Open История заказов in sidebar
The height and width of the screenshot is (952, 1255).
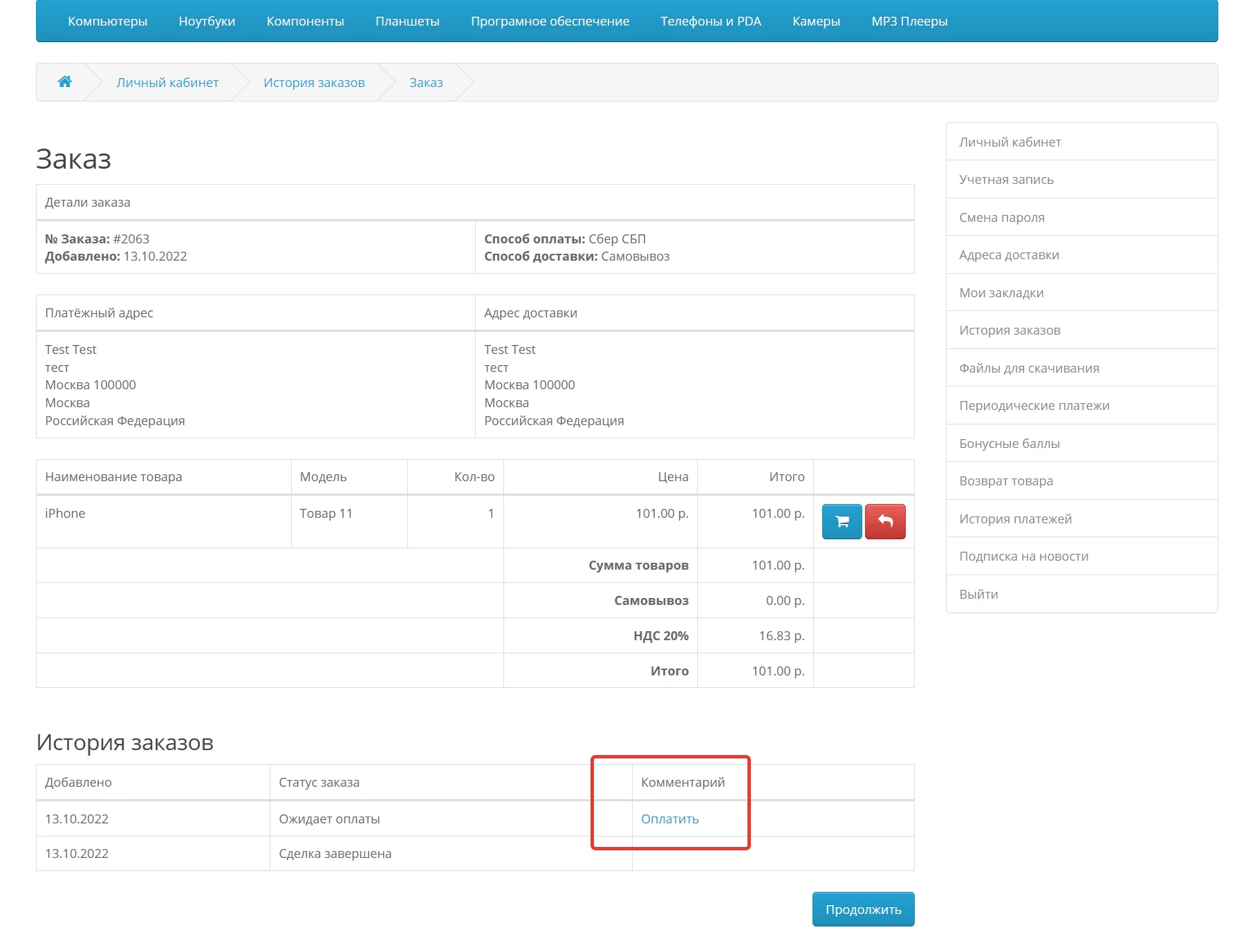coord(1081,330)
